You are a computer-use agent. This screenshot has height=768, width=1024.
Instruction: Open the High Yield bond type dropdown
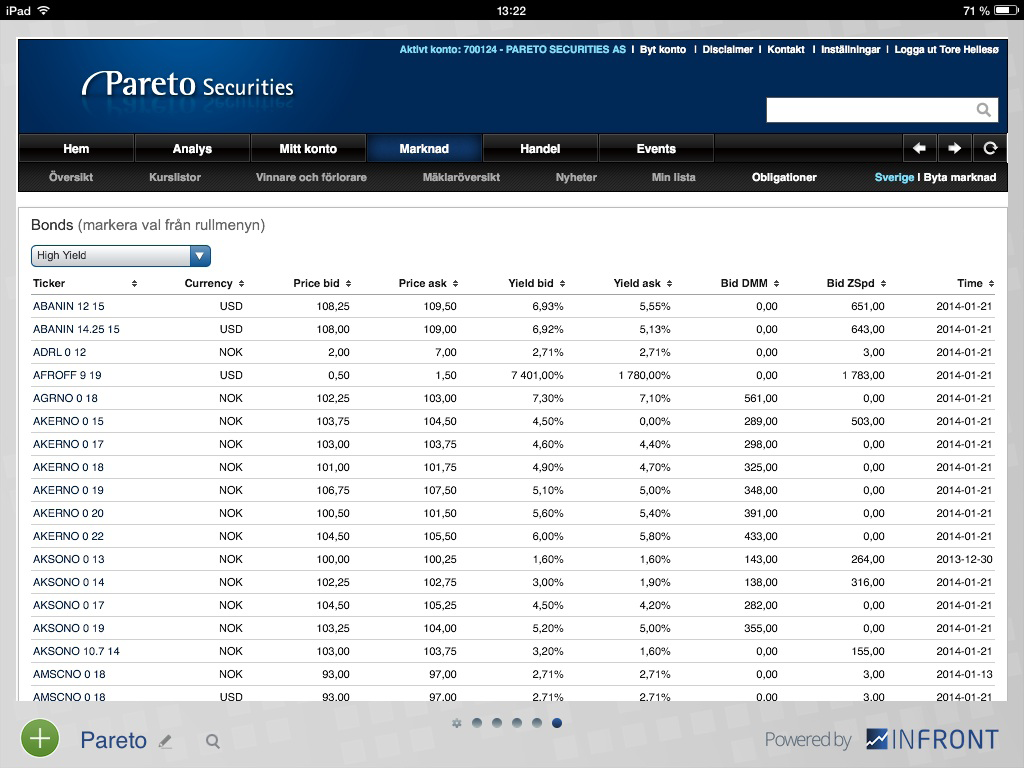click(121, 255)
